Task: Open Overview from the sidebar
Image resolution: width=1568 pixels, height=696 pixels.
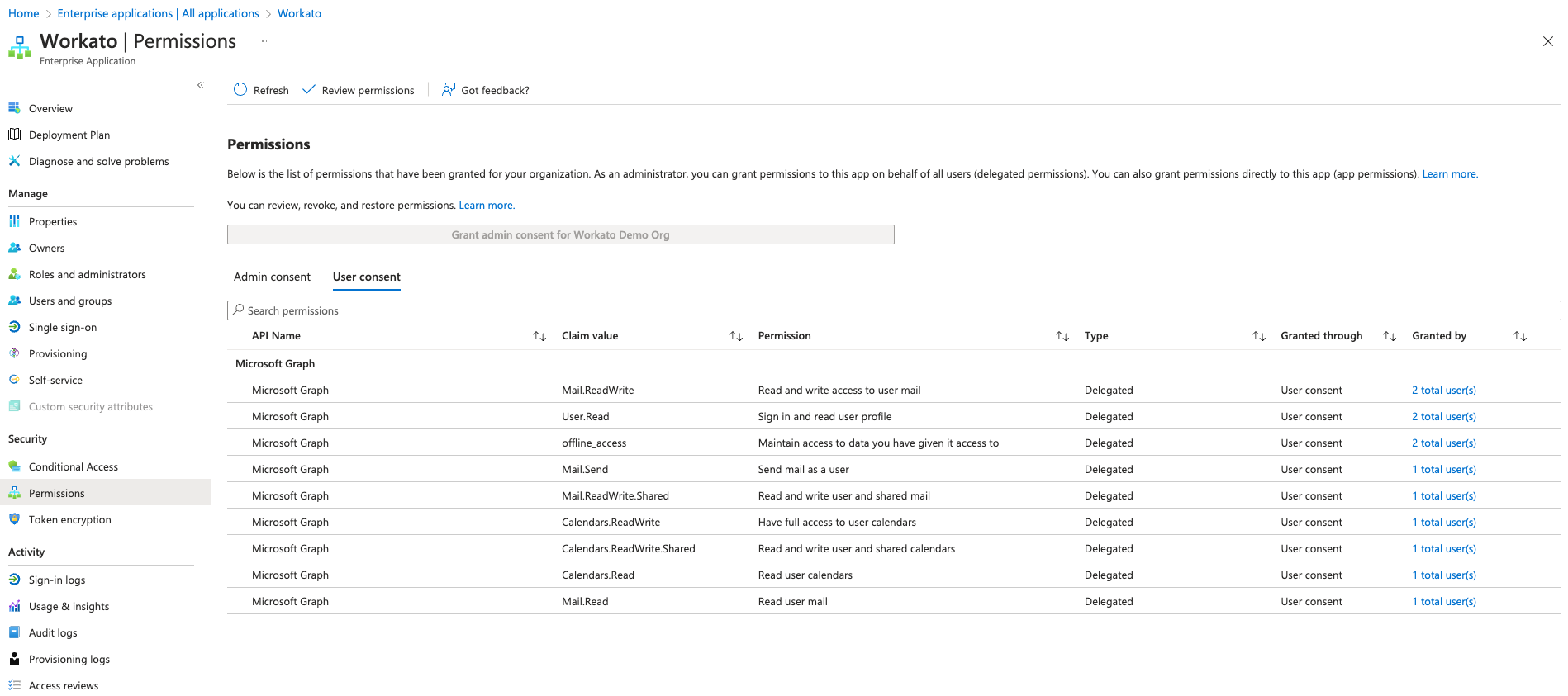Action: [x=50, y=108]
